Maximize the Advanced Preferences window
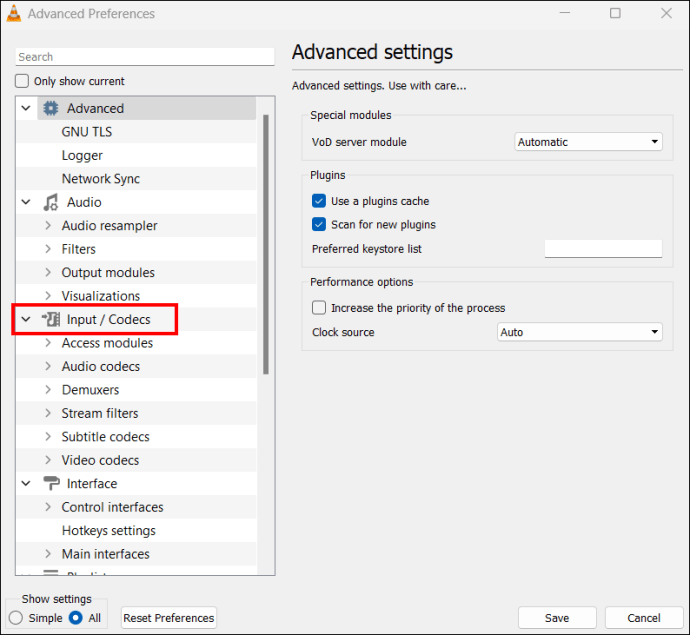The height and width of the screenshot is (635, 690). tap(615, 13)
